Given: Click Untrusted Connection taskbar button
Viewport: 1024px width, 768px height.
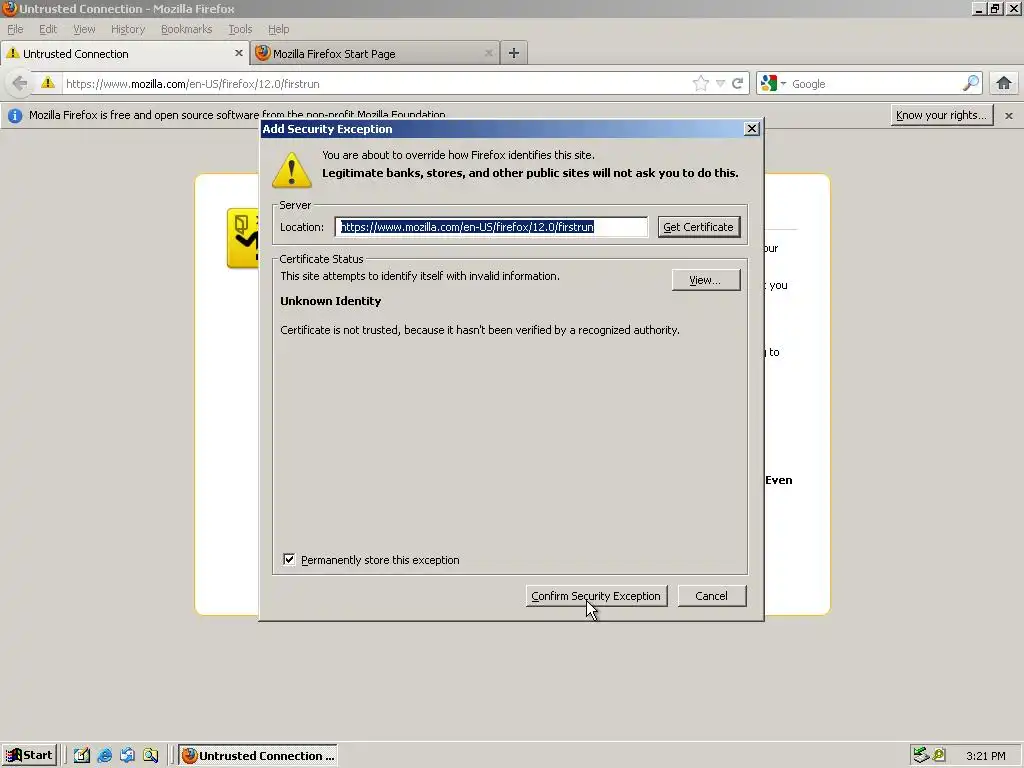Looking at the screenshot, I should 258,755.
